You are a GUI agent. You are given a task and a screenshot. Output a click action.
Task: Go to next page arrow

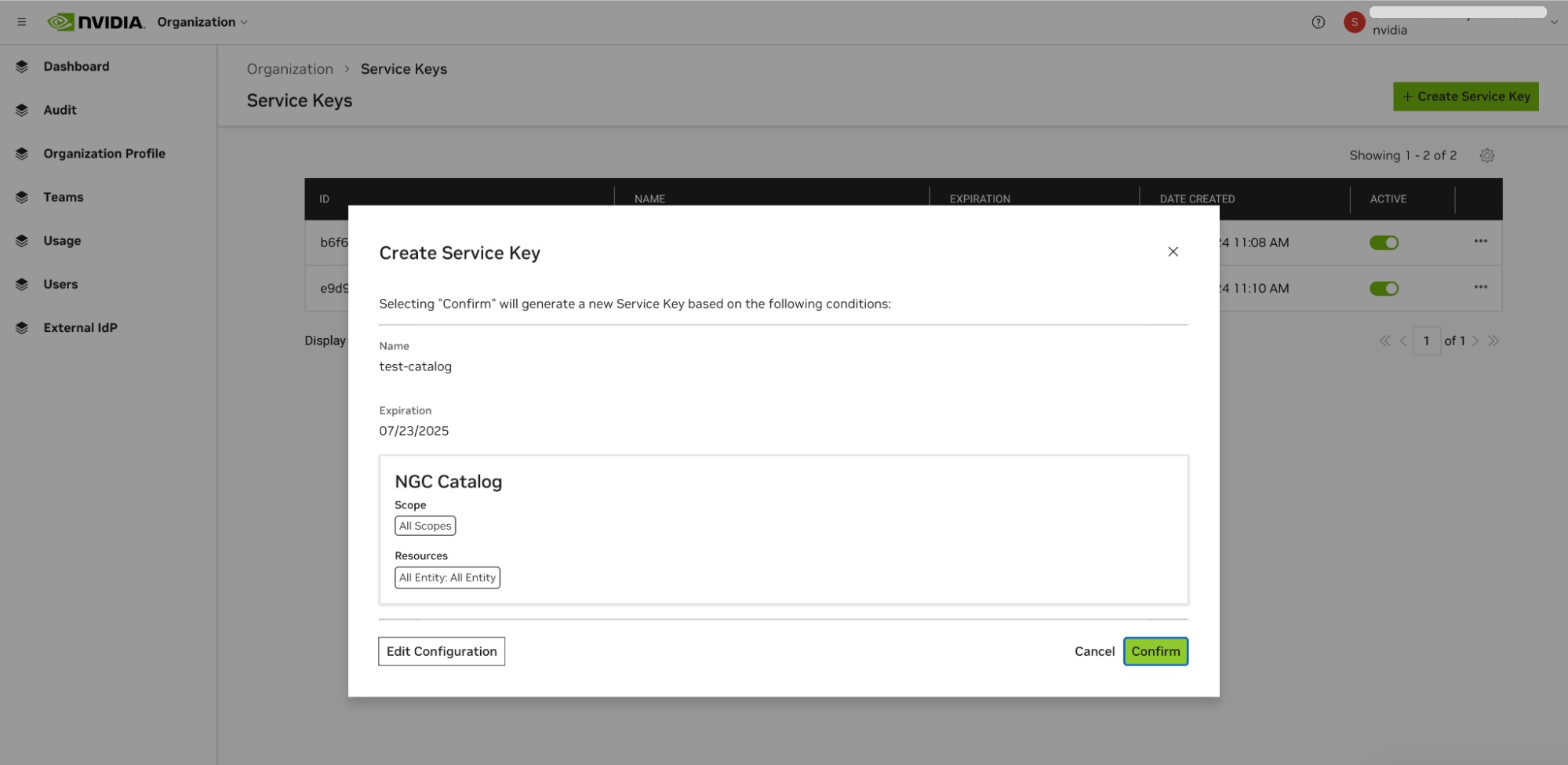(1475, 341)
